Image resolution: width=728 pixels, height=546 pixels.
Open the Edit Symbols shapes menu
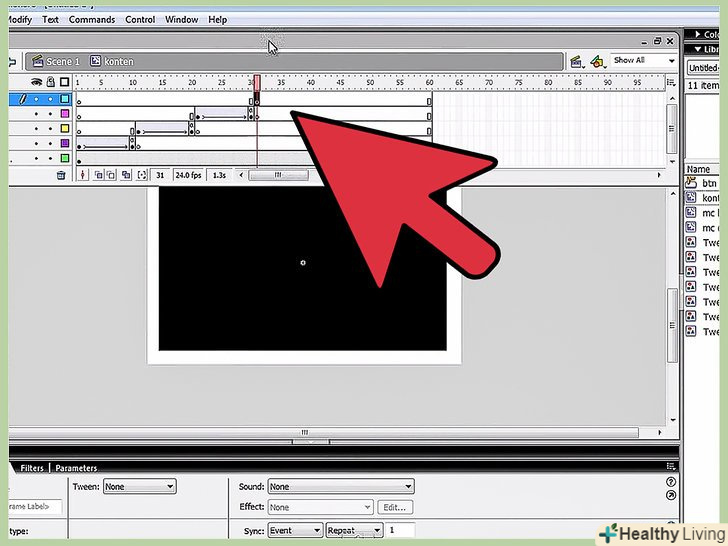coord(598,61)
